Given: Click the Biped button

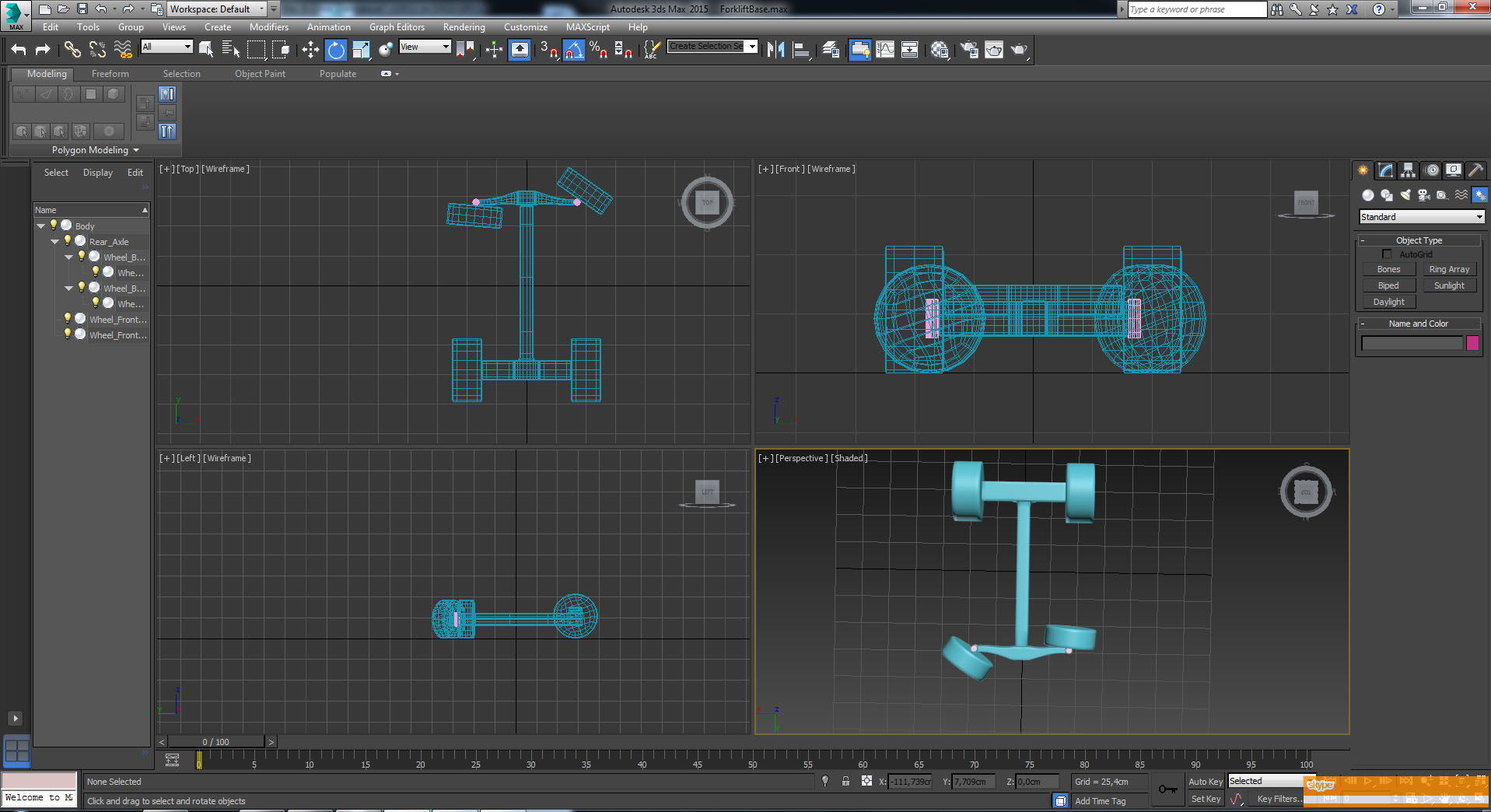Looking at the screenshot, I should [1388, 285].
